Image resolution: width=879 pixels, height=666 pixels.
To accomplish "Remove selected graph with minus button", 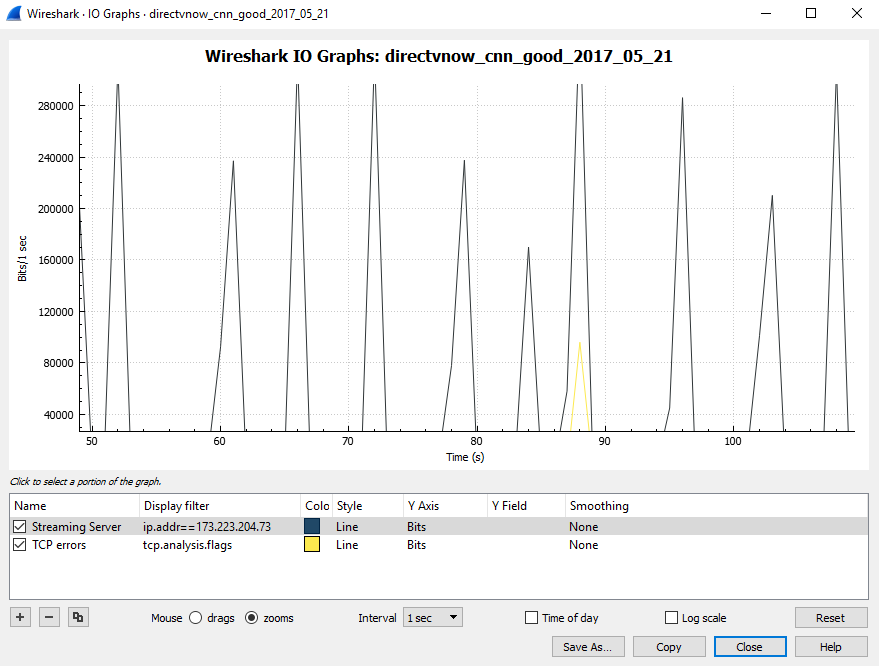I will point(49,617).
